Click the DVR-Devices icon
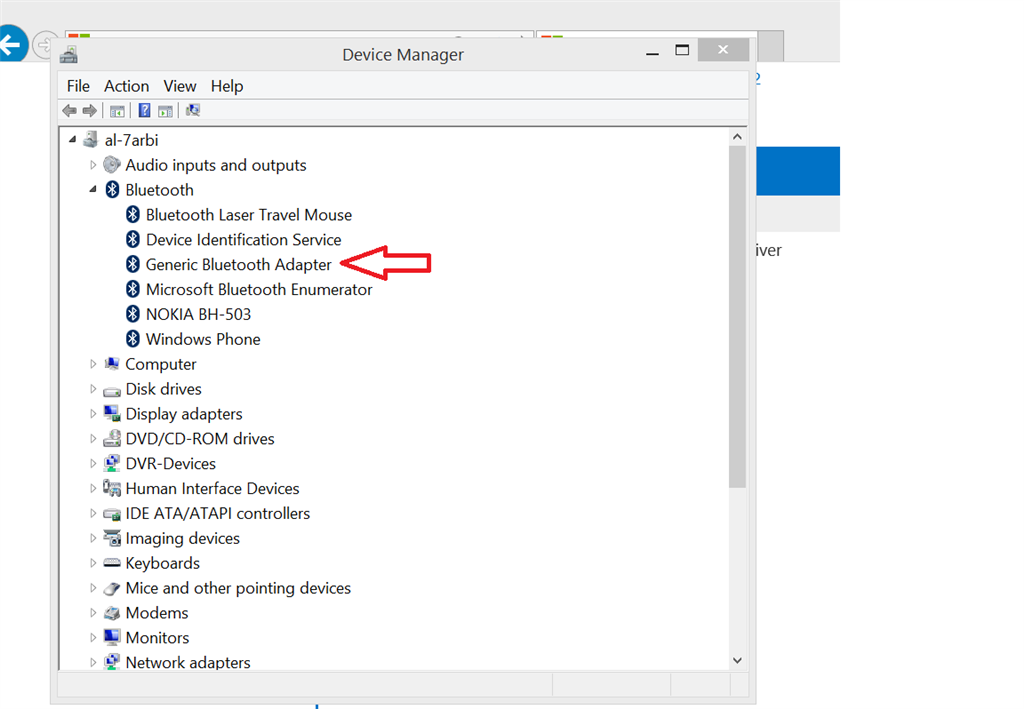The image size is (1024, 709). pyautogui.click(x=112, y=463)
